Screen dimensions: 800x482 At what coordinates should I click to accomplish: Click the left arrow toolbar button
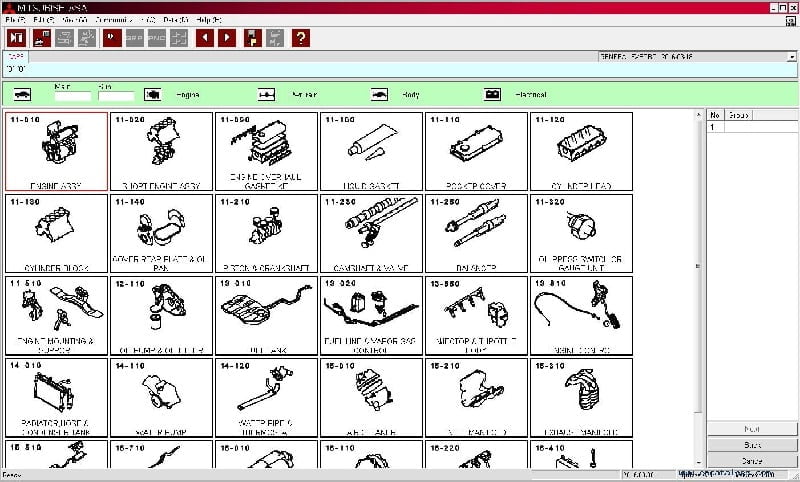204,38
